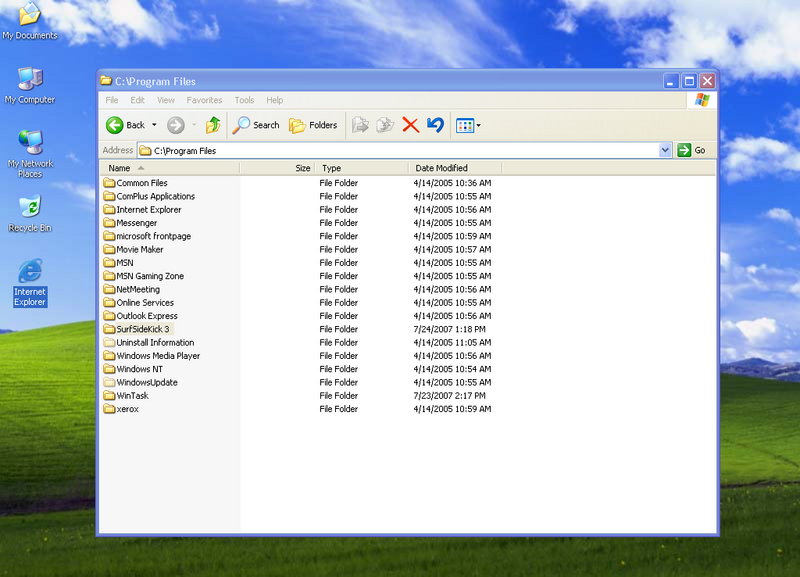Click the My Computer desktop icon
The height and width of the screenshot is (577, 800).
30,86
